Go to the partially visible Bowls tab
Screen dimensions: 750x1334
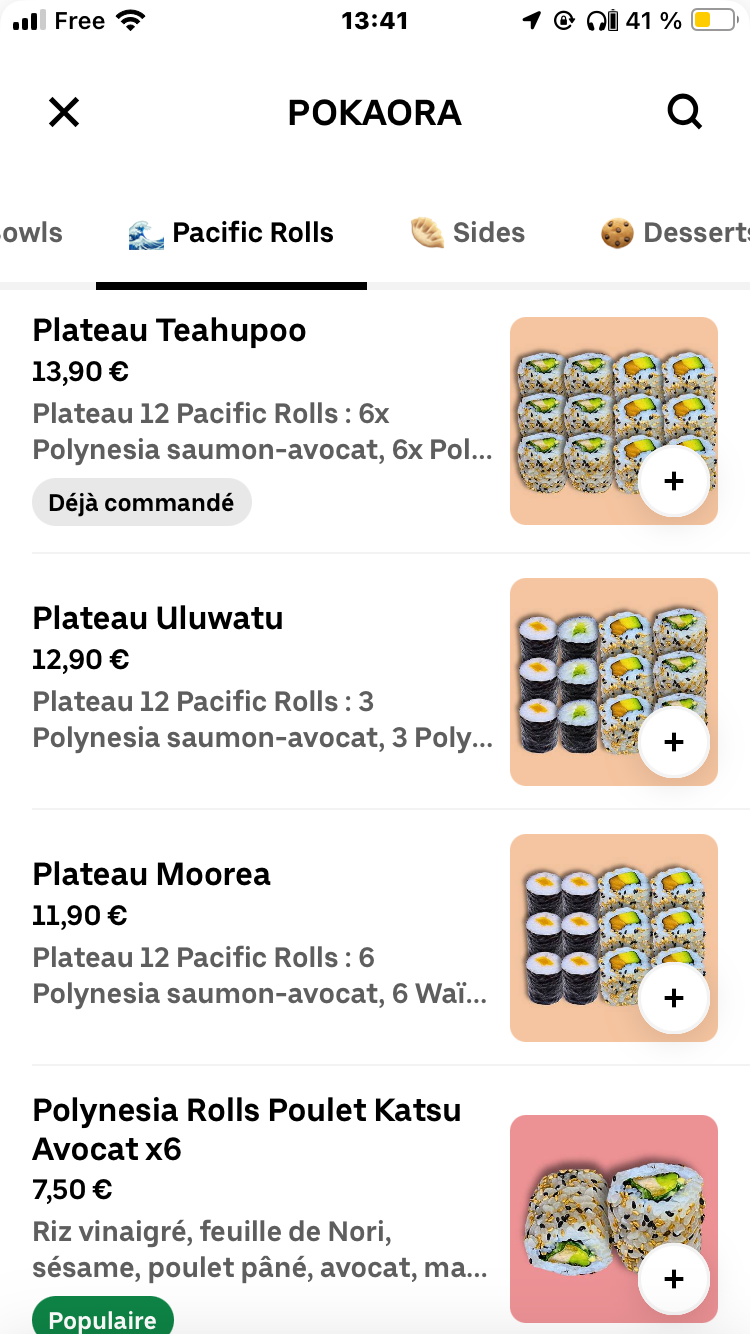coord(31,233)
